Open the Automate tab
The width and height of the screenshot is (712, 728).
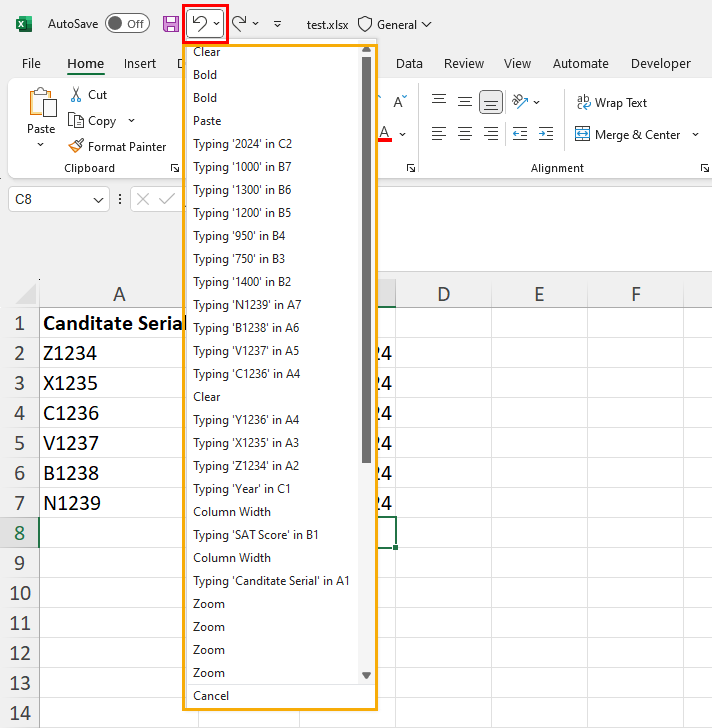[580, 64]
